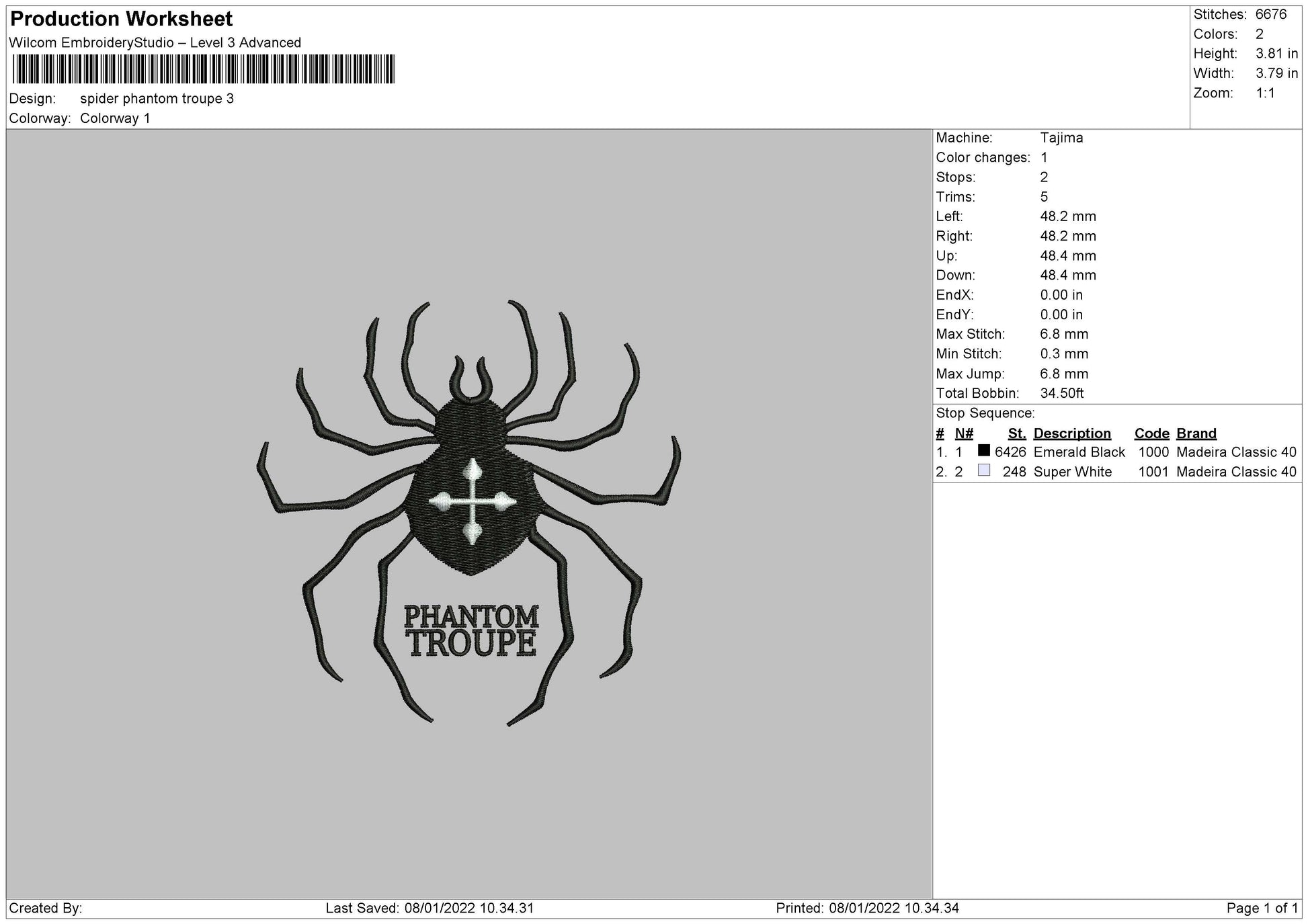
Task: Click the 'Stop Sequence:' heading
Action: (x=985, y=413)
